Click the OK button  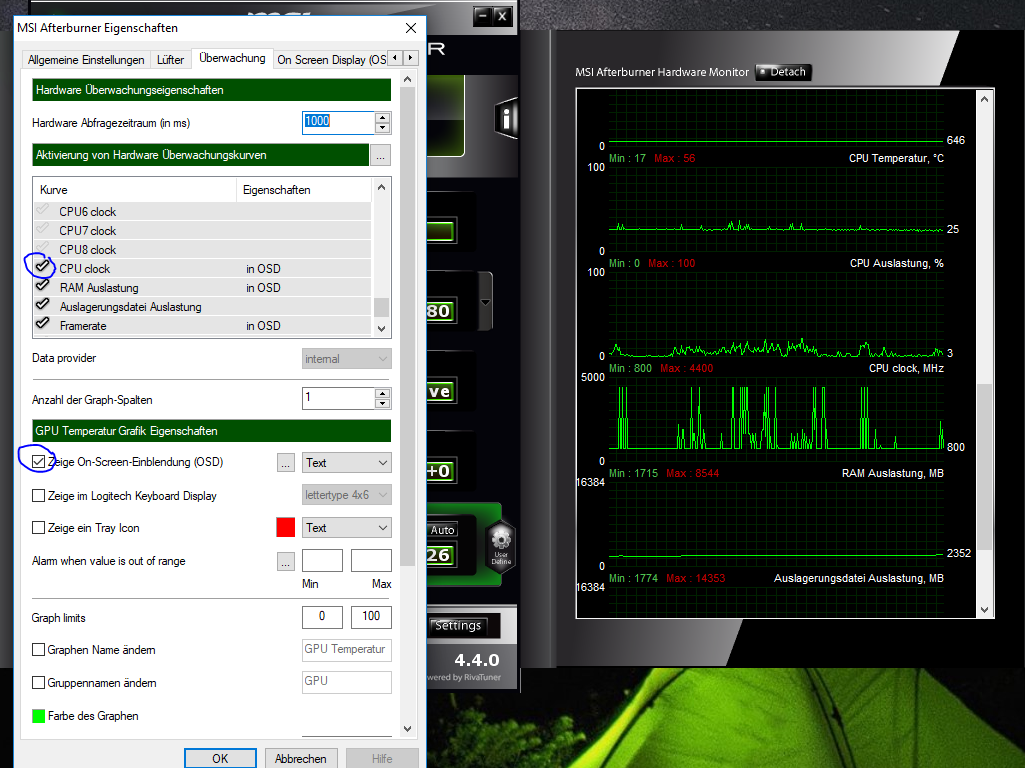(x=220, y=758)
